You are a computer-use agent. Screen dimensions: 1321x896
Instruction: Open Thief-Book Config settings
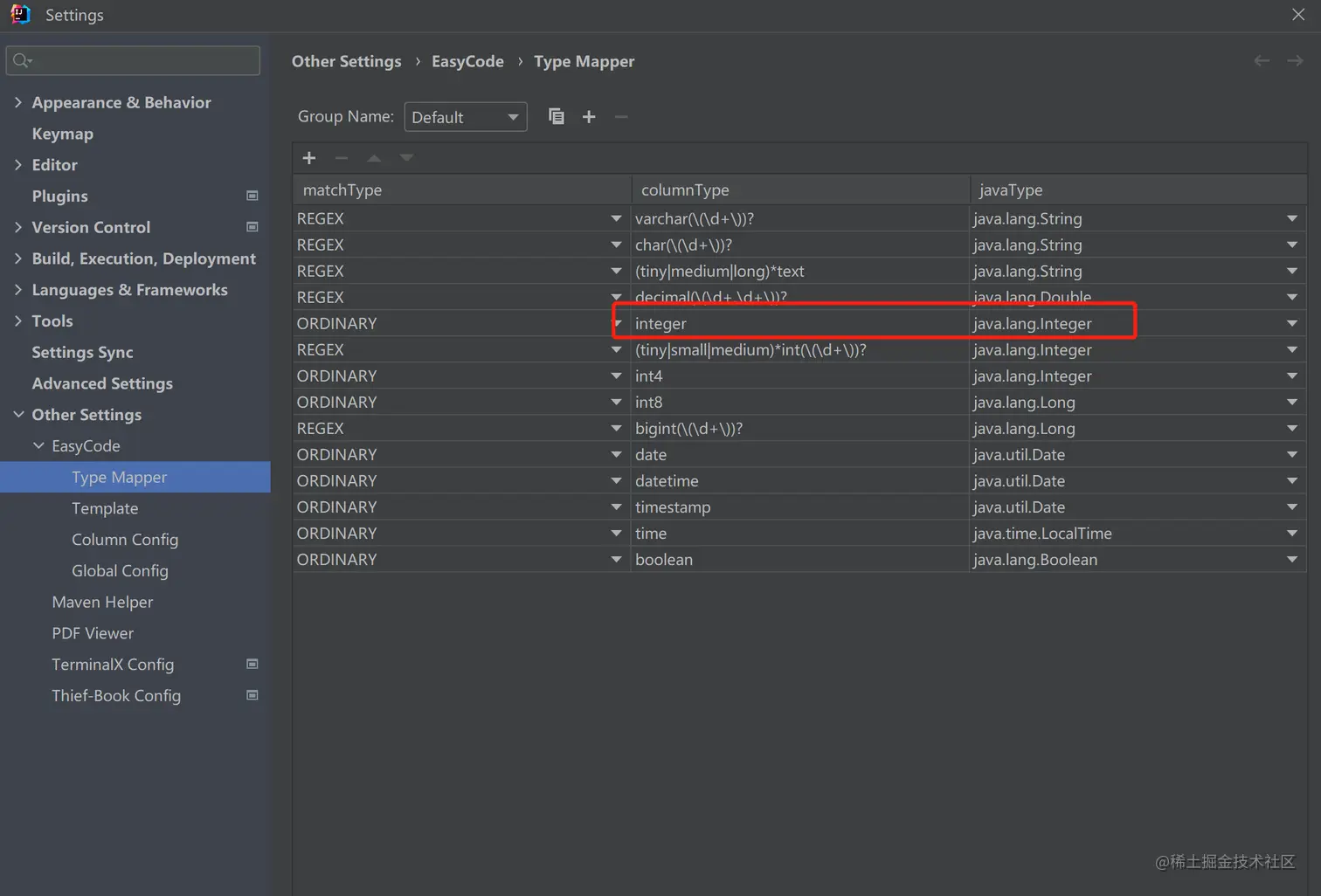point(116,695)
